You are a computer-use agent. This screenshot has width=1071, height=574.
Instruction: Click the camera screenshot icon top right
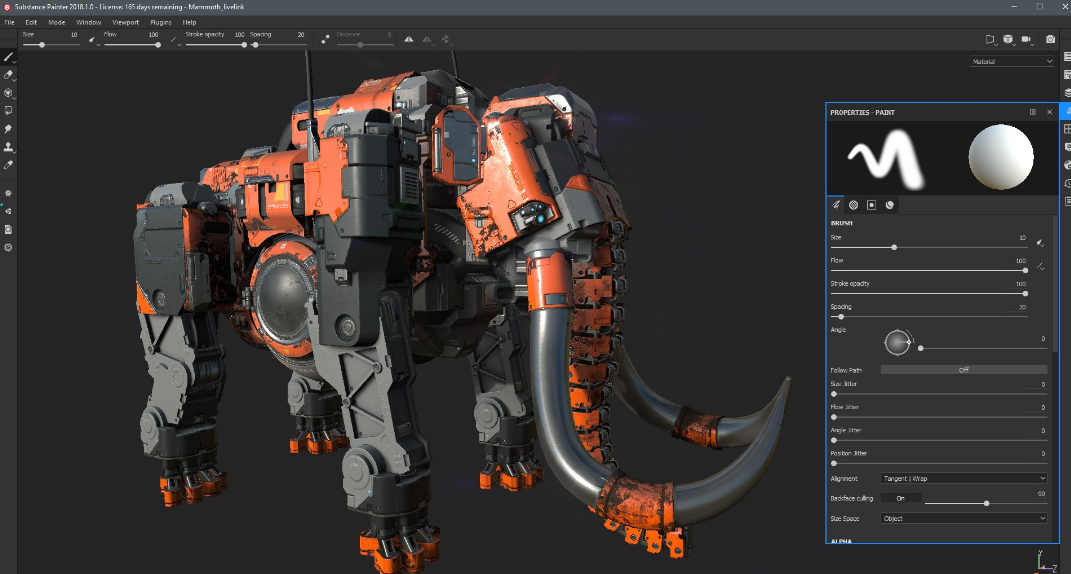click(1050, 40)
